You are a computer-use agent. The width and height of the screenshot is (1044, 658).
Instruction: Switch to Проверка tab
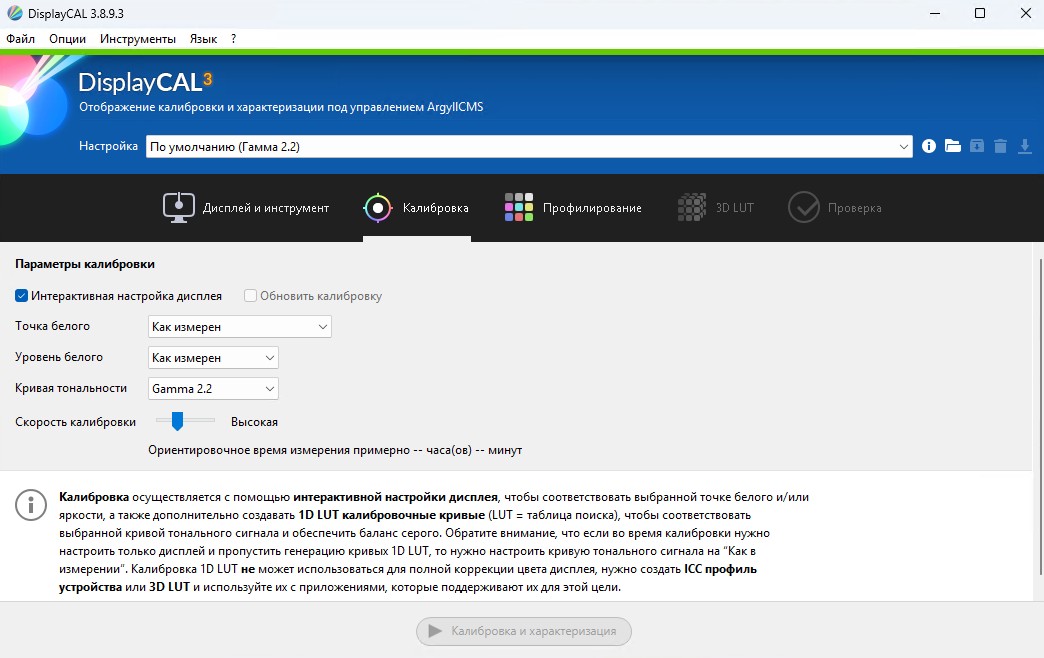tap(835, 208)
